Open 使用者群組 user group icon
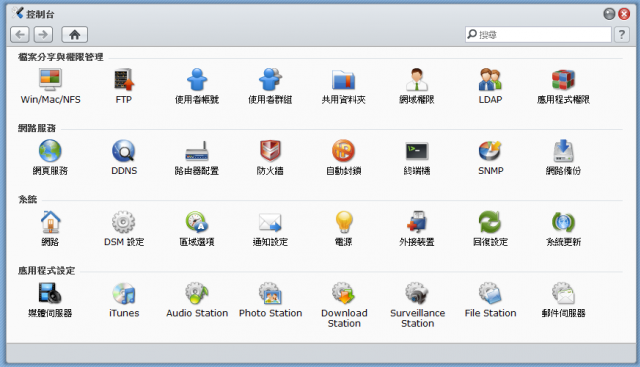Screen dimensions: 640x367 coord(270,79)
